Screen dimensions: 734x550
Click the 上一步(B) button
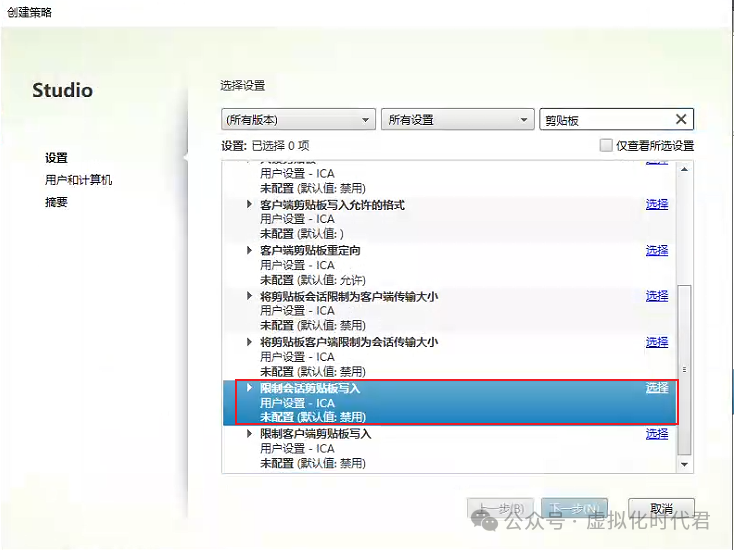tap(500, 508)
